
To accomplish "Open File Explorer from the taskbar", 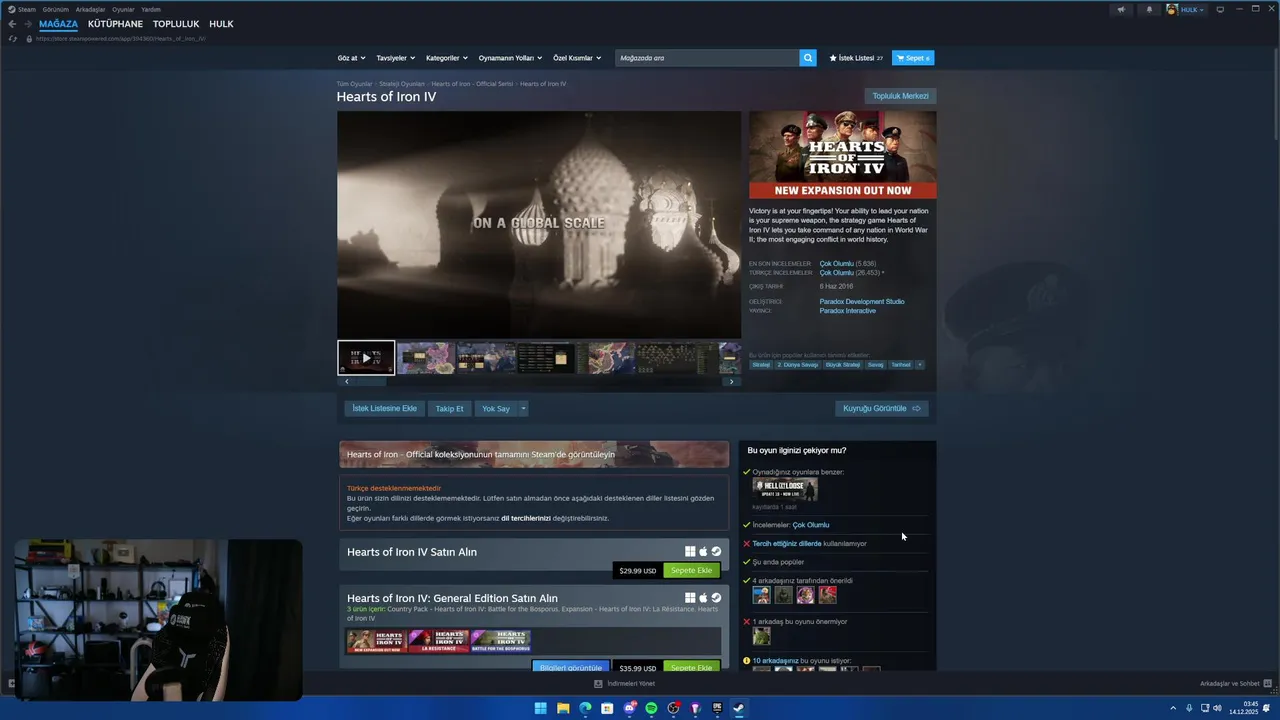I will (563, 708).
